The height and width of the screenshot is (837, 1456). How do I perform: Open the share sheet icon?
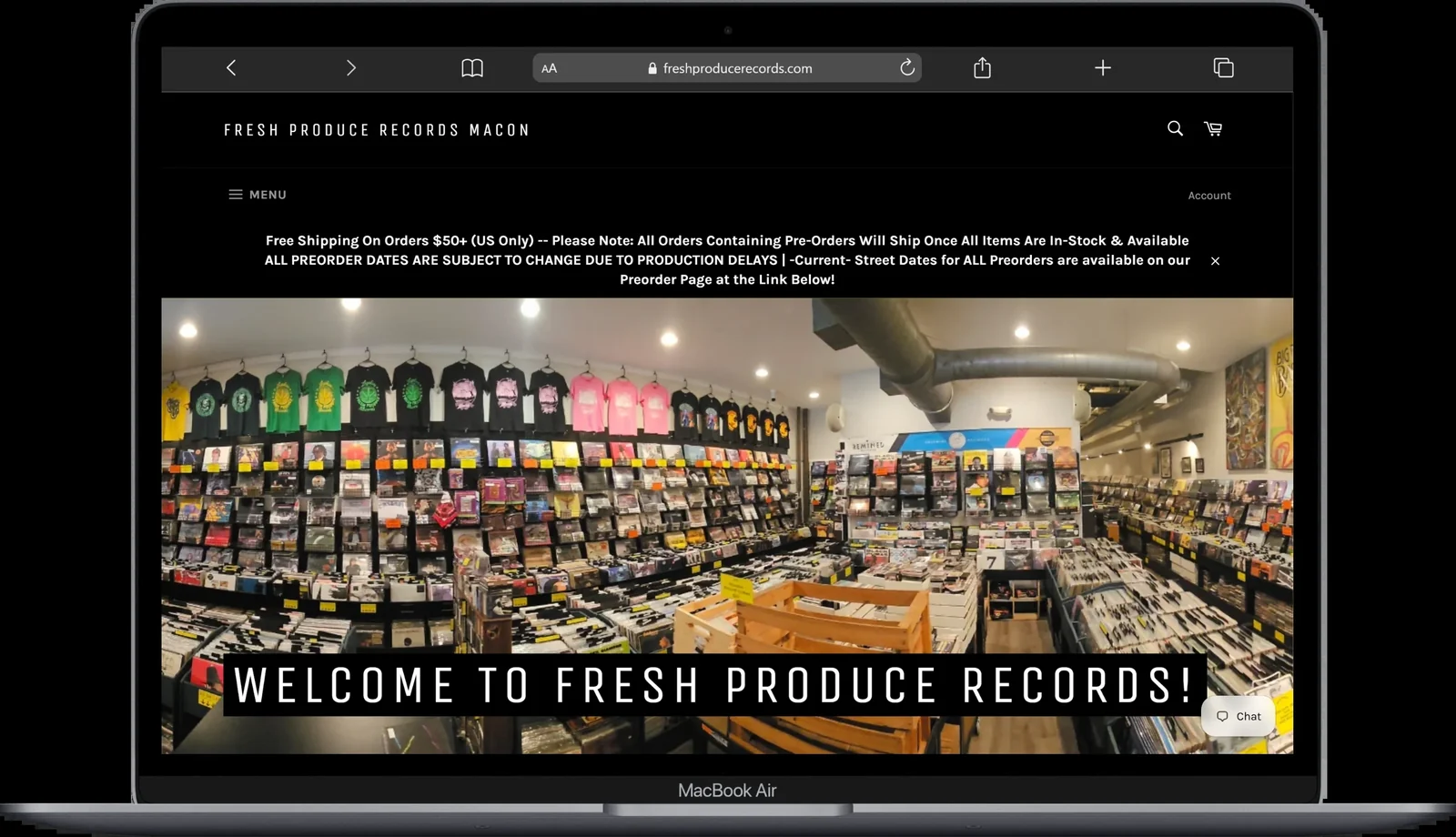(x=982, y=67)
